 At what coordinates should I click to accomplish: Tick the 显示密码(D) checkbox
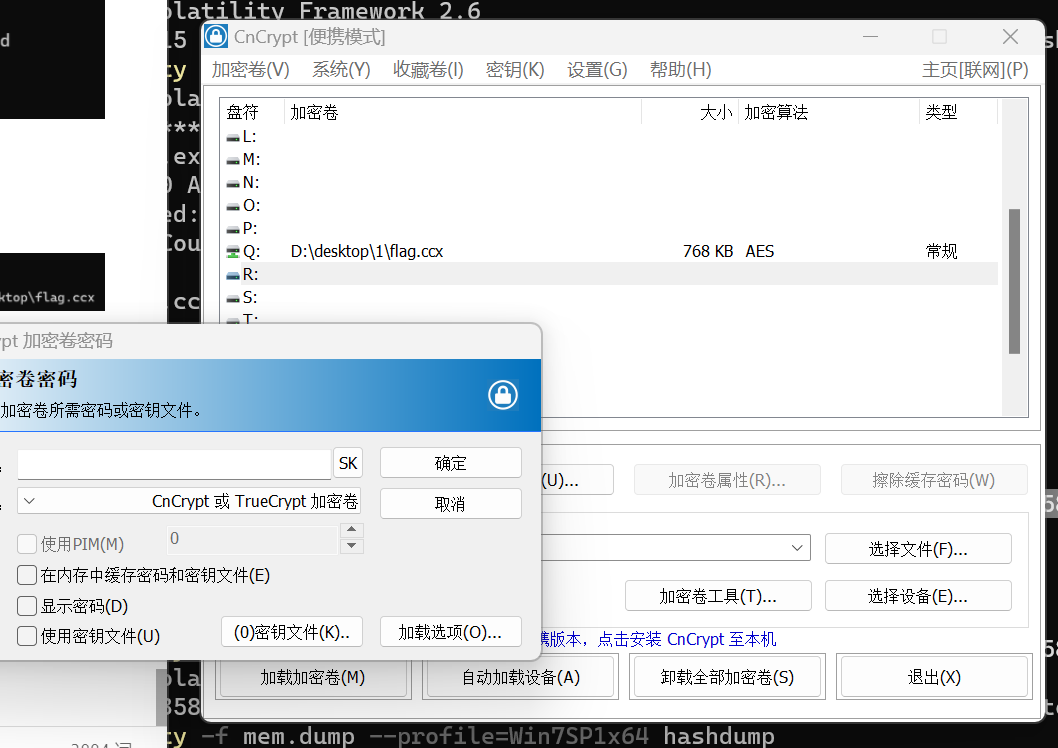point(27,606)
